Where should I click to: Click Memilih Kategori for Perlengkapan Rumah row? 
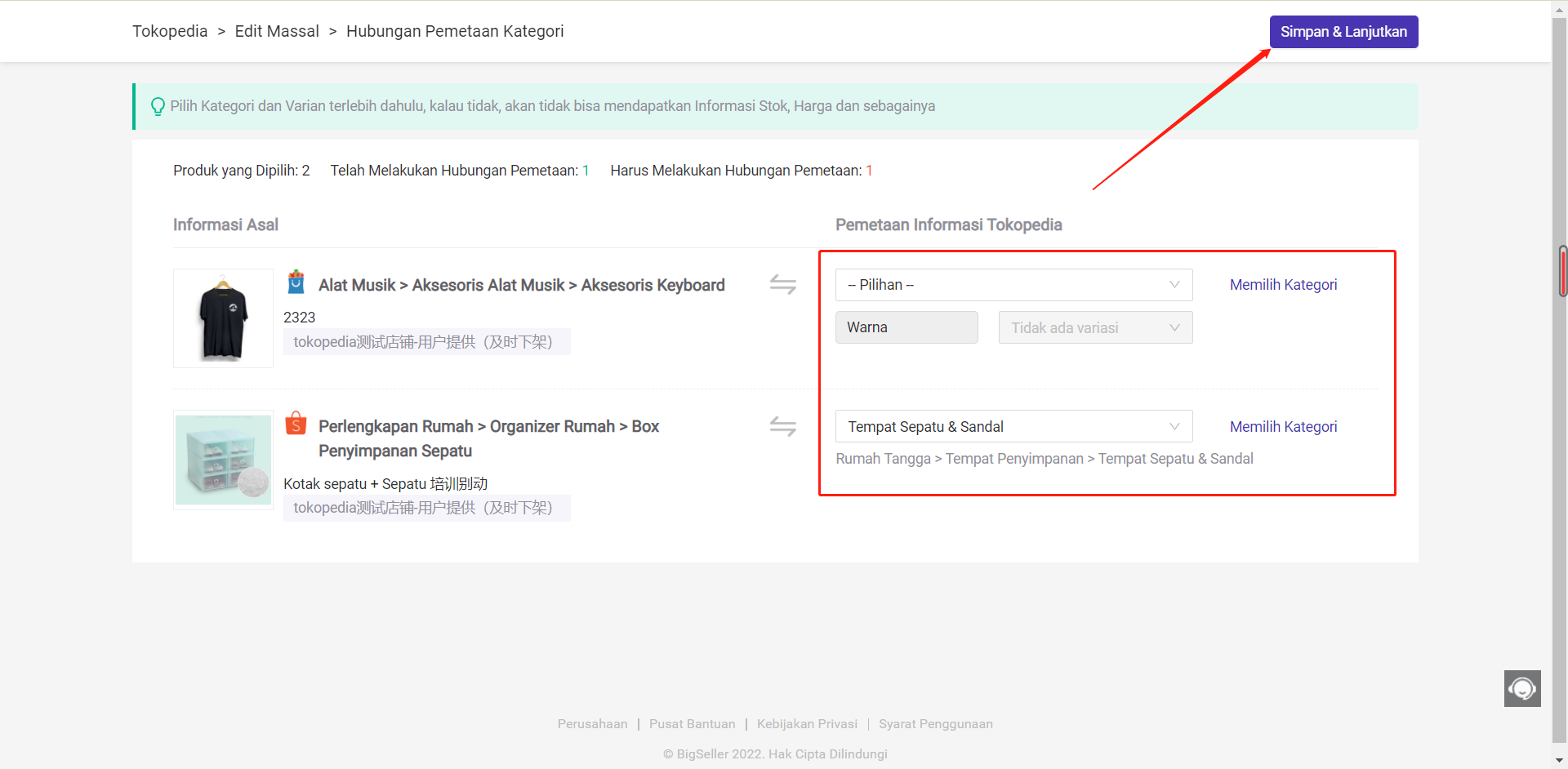tap(1283, 426)
